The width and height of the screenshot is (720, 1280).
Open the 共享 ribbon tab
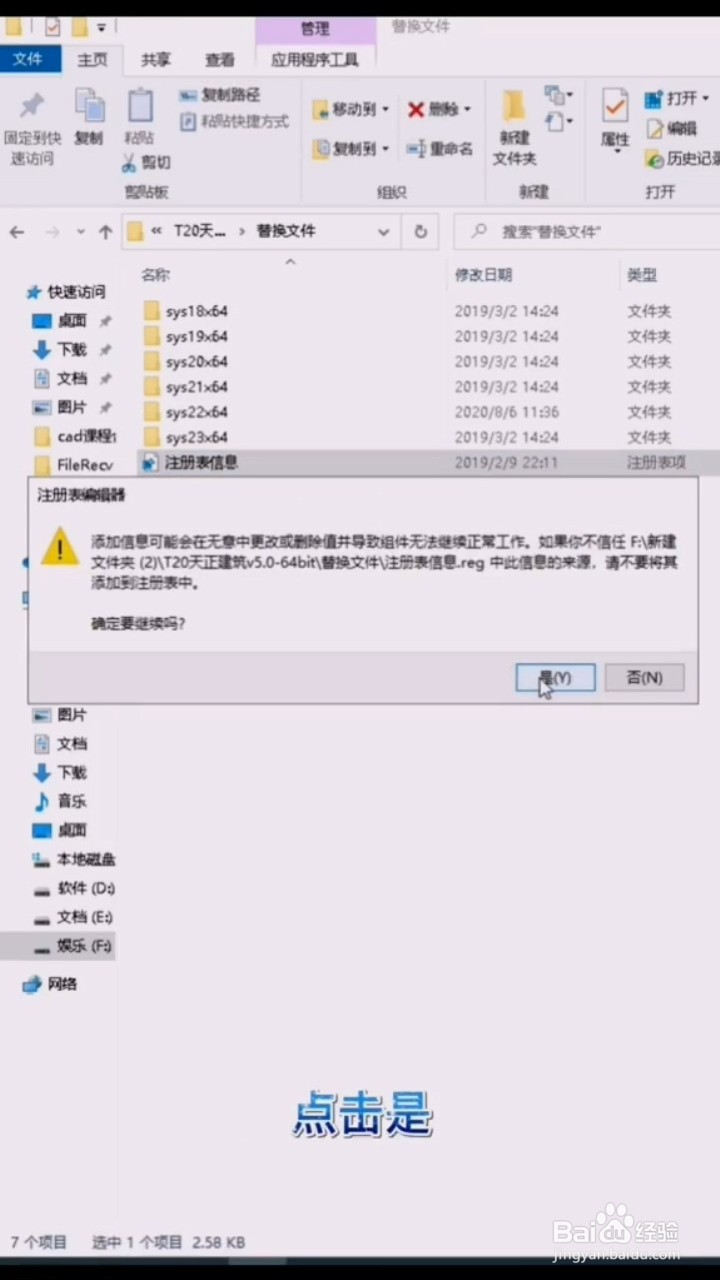156,60
